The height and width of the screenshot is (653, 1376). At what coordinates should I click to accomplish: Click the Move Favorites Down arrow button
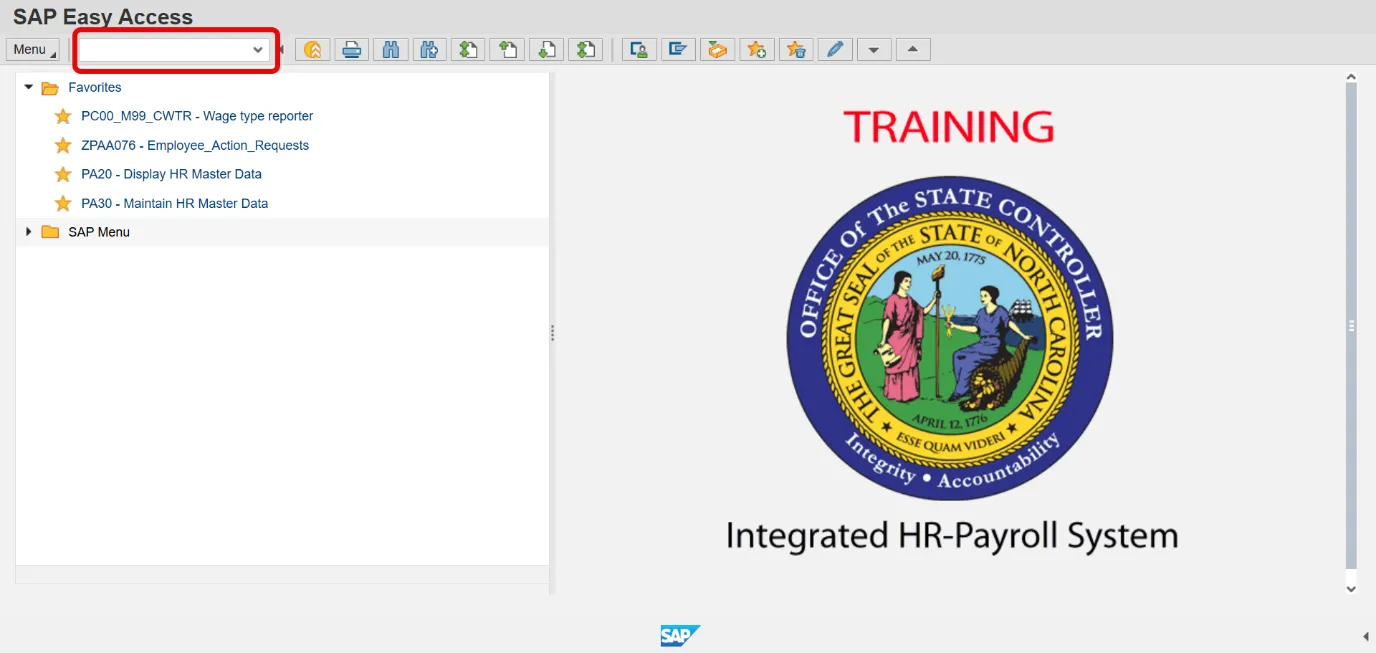(x=874, y=49)
